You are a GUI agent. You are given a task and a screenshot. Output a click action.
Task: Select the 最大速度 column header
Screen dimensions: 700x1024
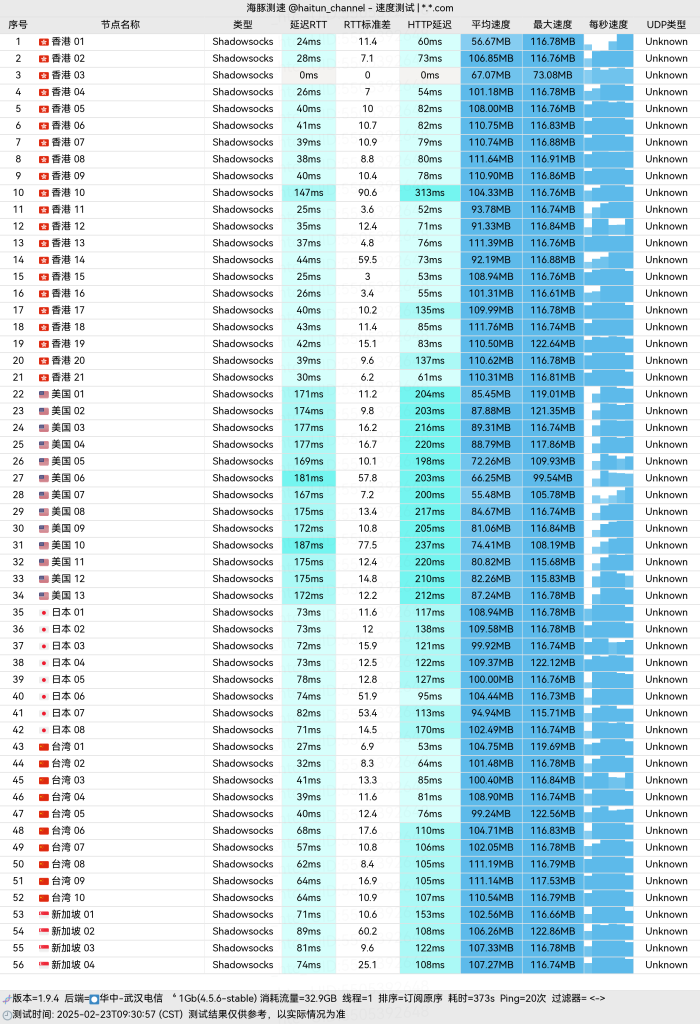[x=552, y=25]
